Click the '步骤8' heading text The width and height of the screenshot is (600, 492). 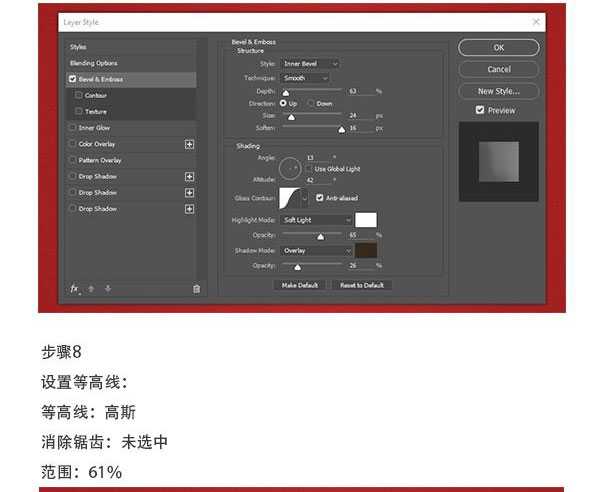(x=61, y=352)
